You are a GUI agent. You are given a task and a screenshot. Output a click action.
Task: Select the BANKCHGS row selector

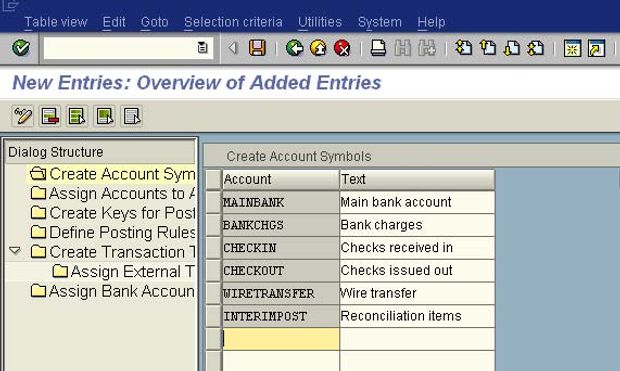click(x=214, y=225)
